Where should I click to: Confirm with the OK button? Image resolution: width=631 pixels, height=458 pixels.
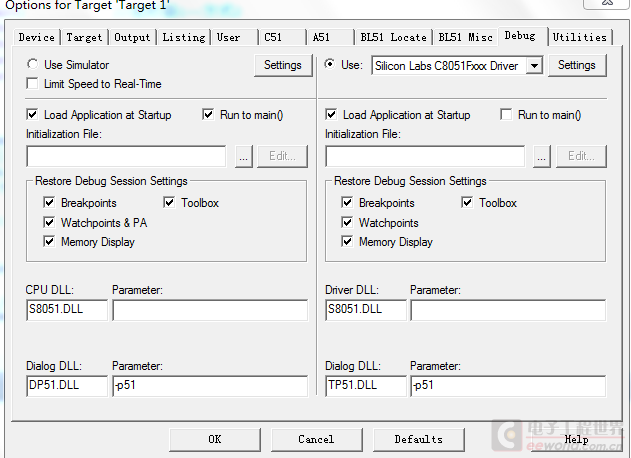click(x=215, y=439)
